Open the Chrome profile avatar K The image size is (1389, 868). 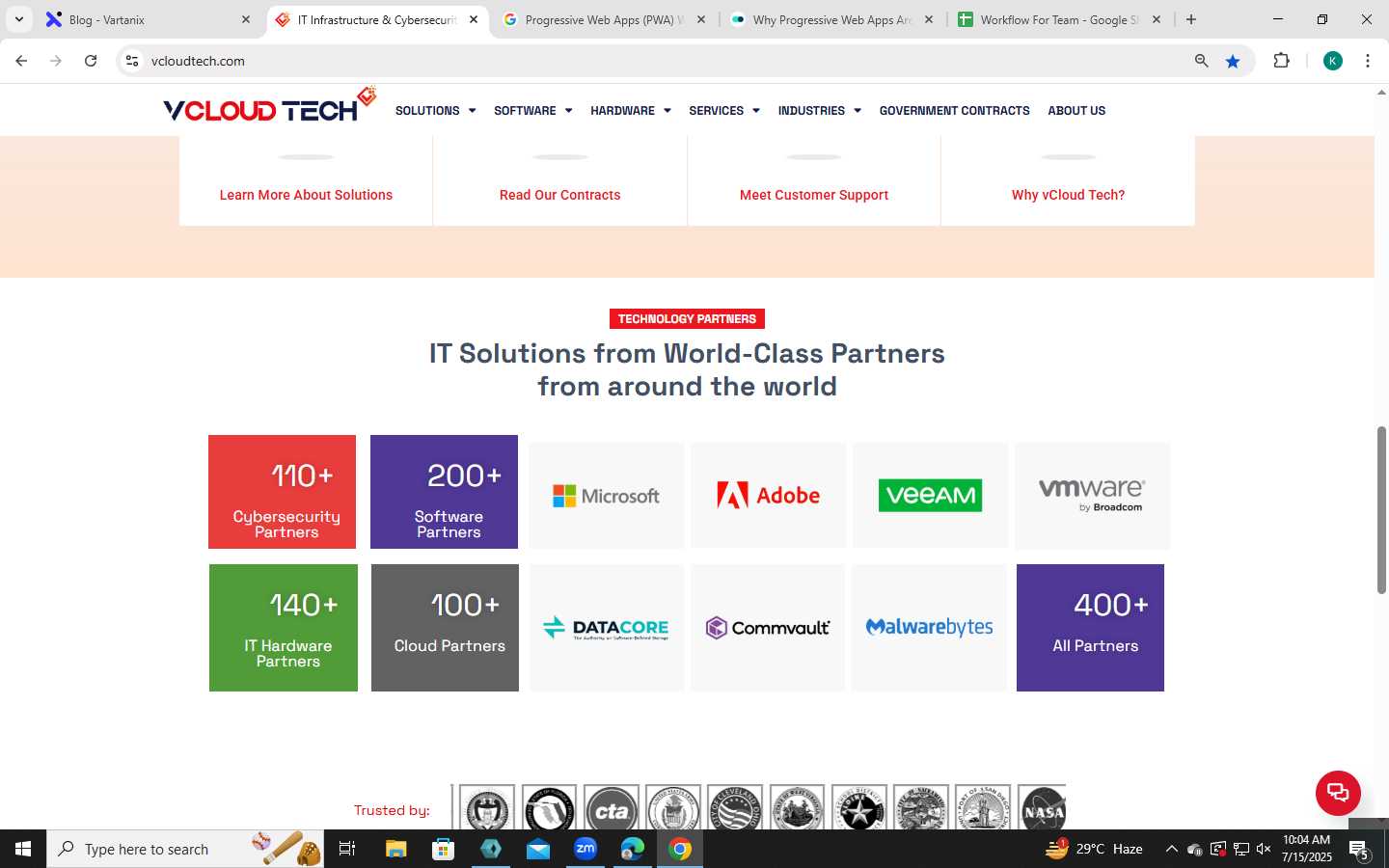point(1333,61)
